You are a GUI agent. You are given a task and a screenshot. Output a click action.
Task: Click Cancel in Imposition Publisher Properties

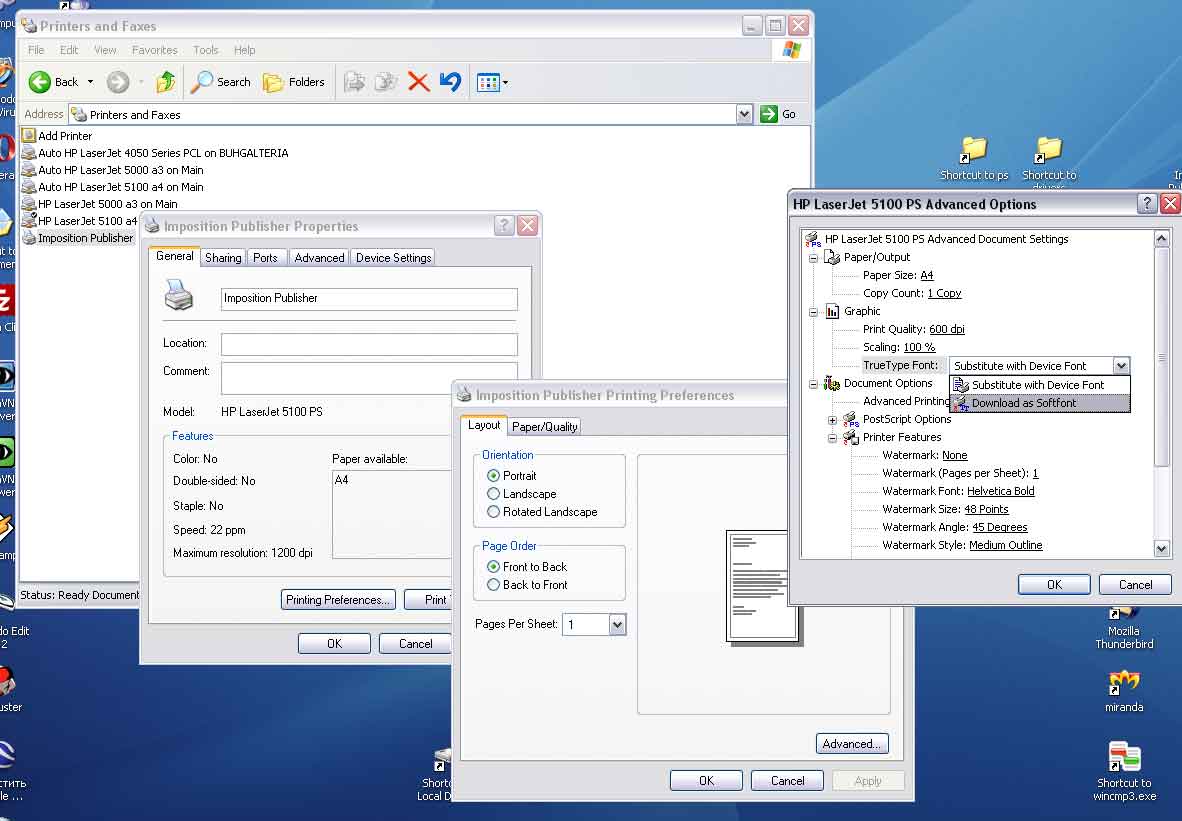[415, 644]
